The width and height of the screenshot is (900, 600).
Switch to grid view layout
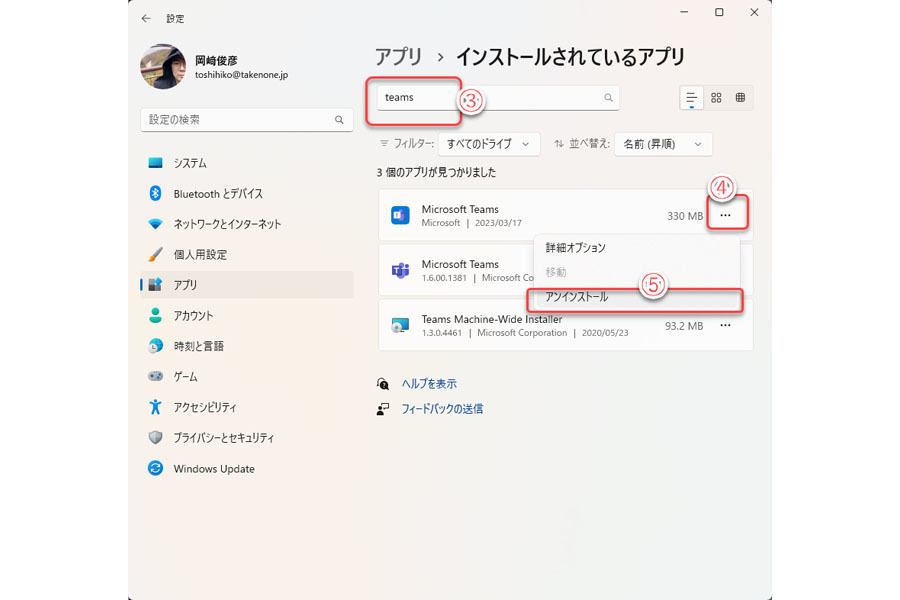[716, 98]
